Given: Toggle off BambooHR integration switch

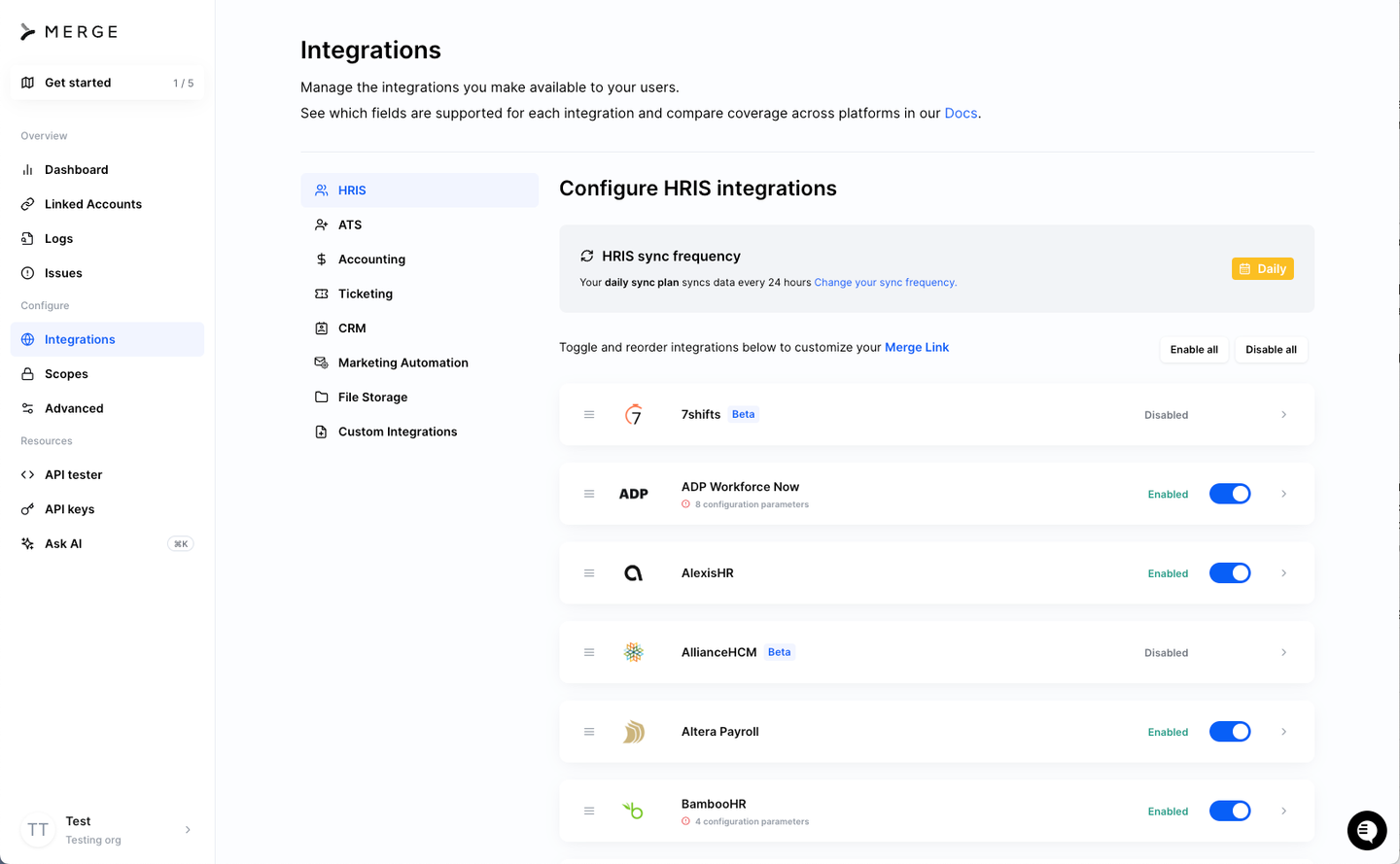Looking at the screenshot, I should (x=1230, y=811).
